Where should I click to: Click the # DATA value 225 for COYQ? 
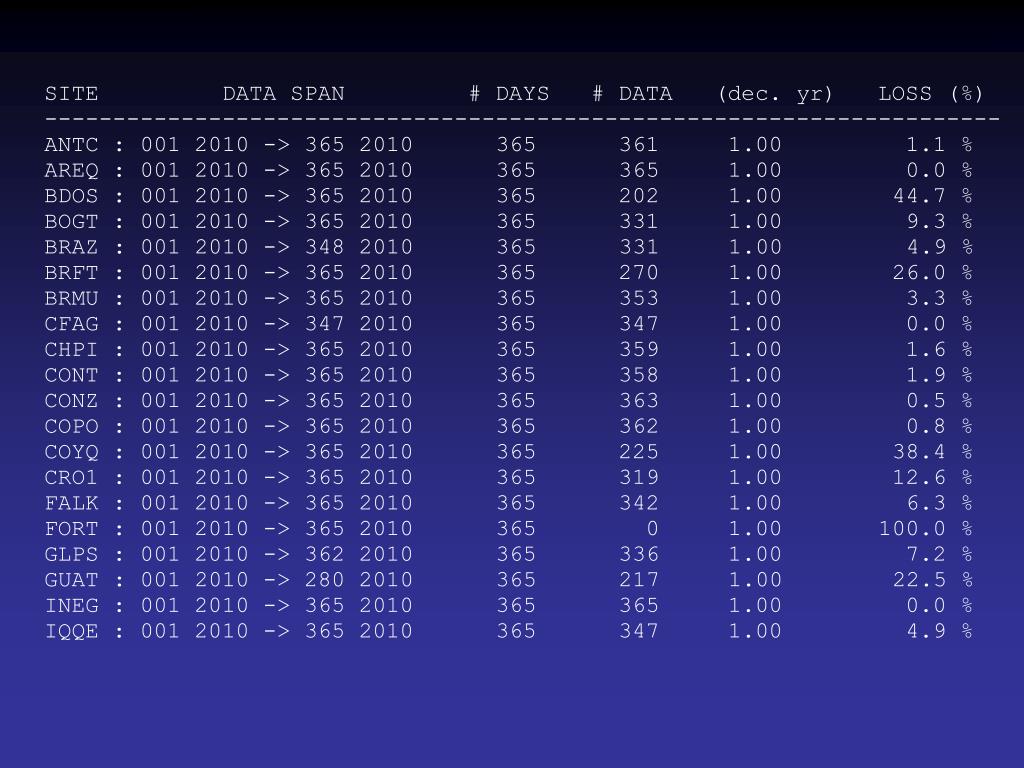[x=639, y=451]
